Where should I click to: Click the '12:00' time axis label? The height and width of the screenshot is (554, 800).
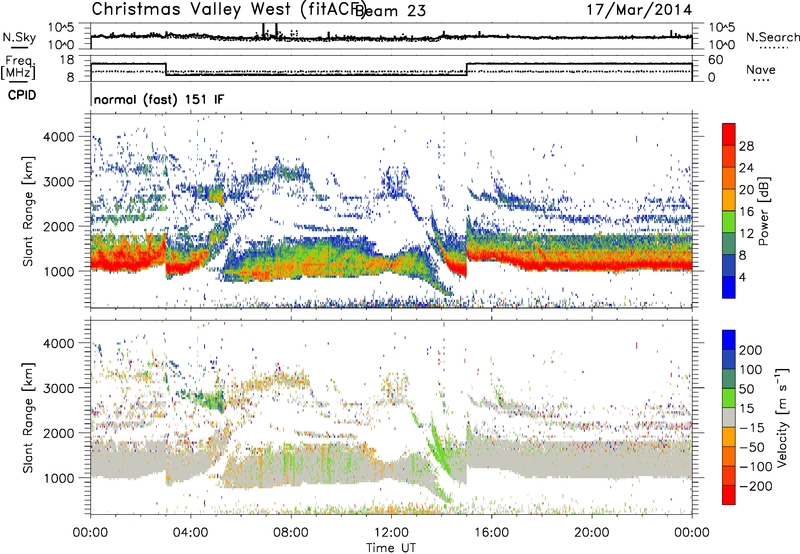[391, 533]
